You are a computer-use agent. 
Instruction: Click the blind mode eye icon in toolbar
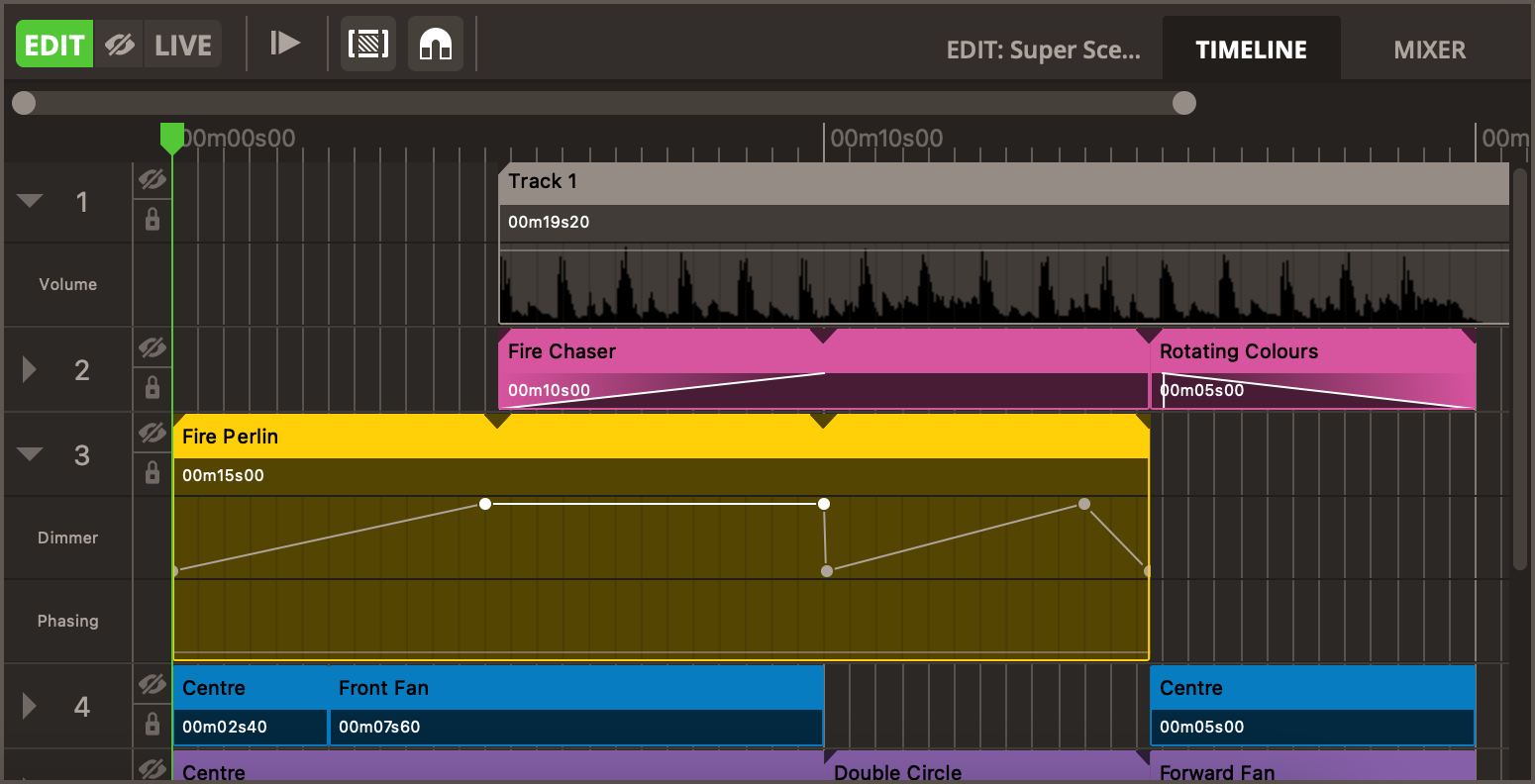120,45
